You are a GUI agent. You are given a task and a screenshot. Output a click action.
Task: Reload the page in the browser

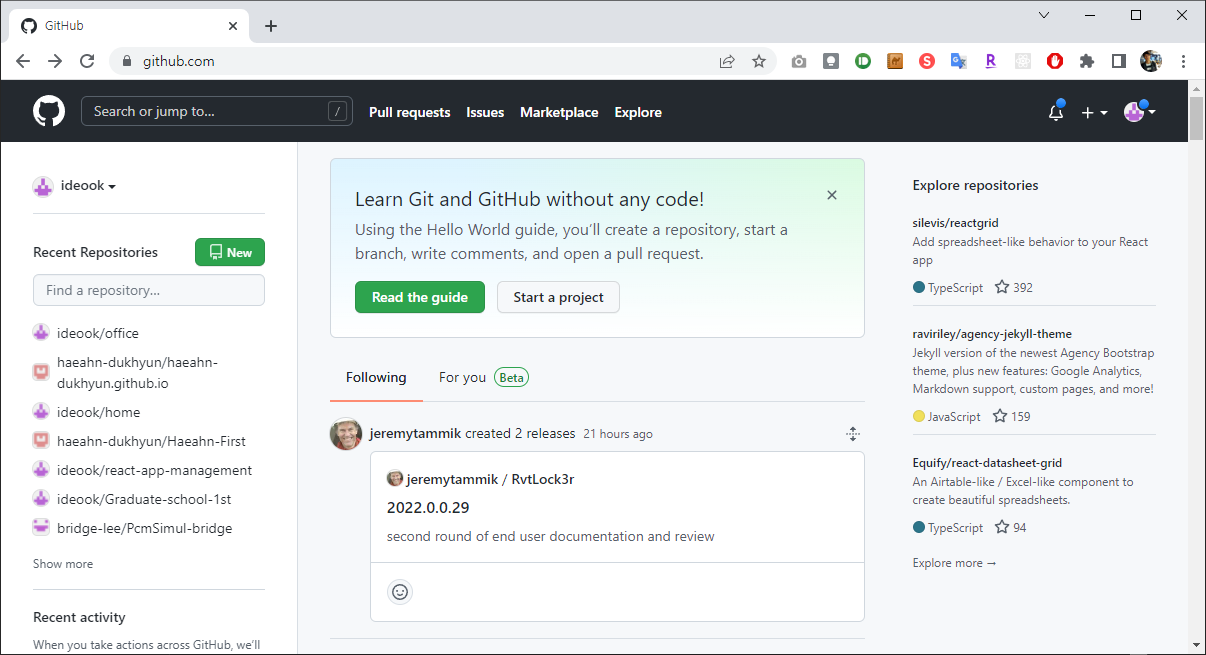(87, 61)
